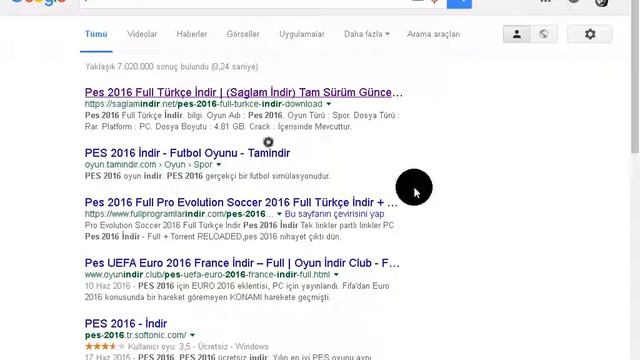640x360 pixels.
Task: Click the blue search button
Action: tap(459, 3)
